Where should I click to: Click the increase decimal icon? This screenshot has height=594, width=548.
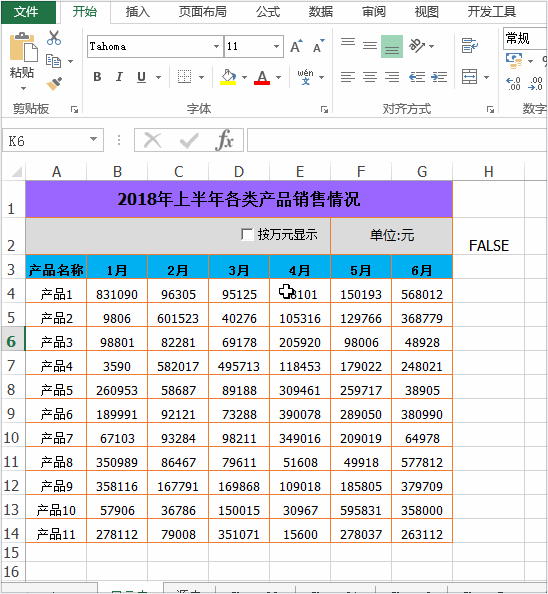(514, 83)
